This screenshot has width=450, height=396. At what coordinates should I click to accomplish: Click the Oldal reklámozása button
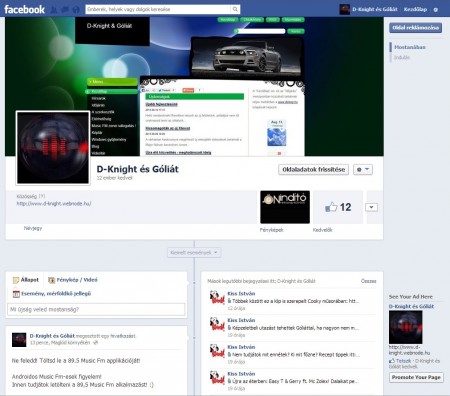(415, 28)
